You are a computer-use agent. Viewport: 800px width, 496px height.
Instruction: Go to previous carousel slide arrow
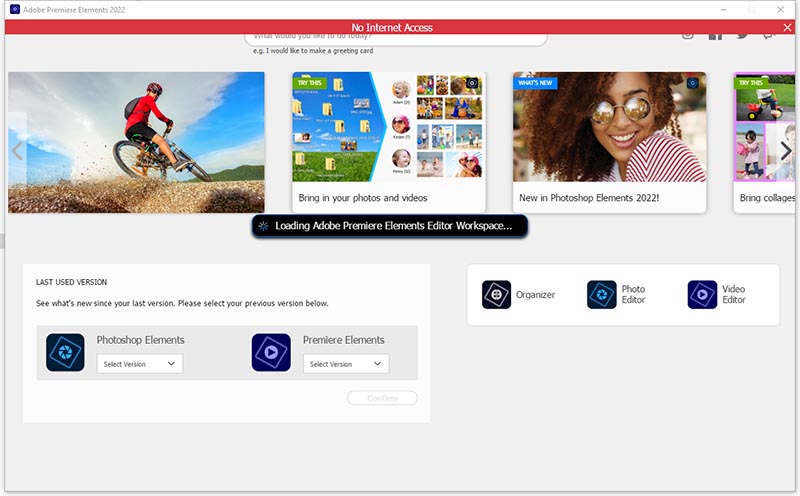click(17, 151)
